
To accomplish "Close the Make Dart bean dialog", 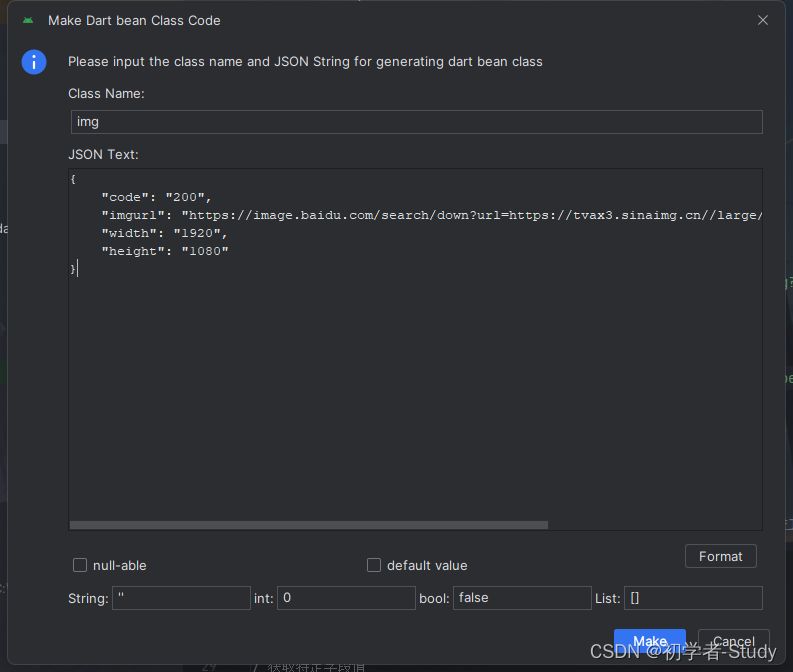I will pyautogui.click(x=763, y=20).
